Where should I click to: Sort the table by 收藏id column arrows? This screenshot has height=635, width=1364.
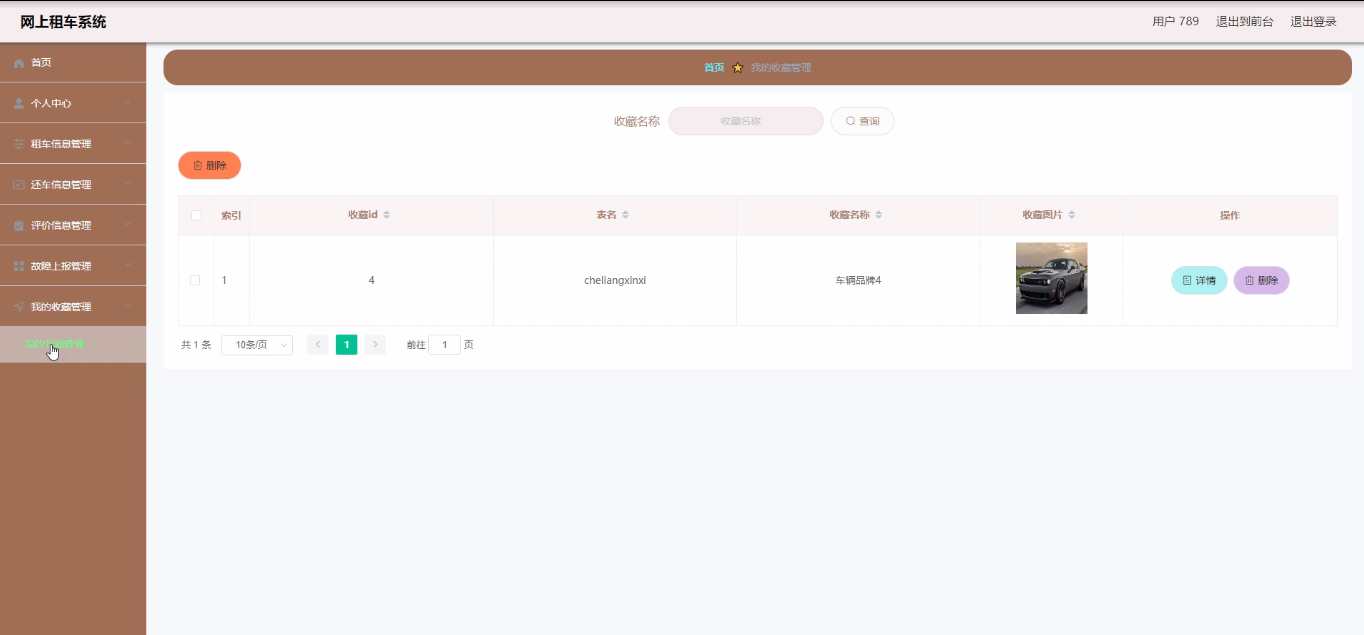387,215
